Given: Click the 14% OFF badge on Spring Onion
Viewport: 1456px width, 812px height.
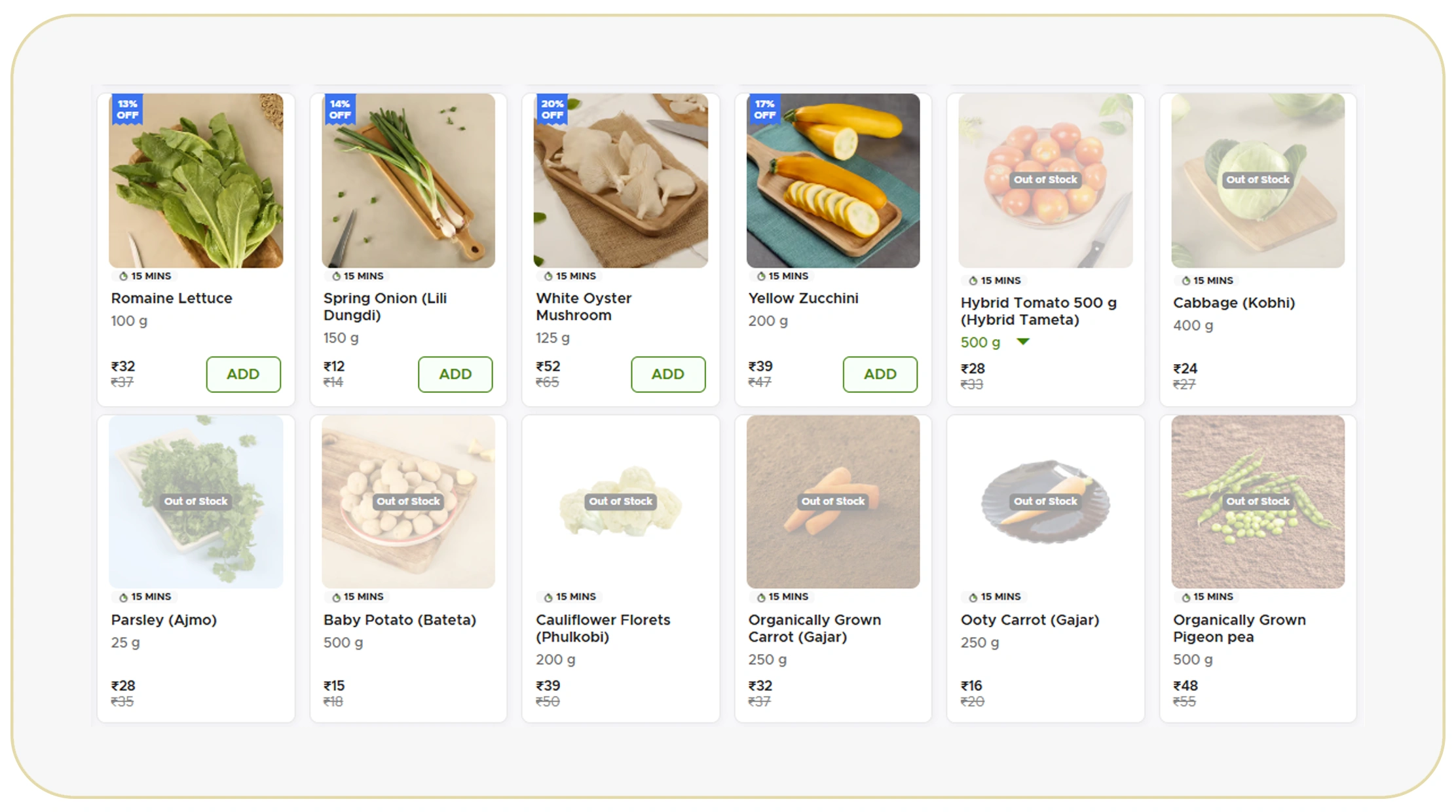Looking at the screenshot, I should (x=339, y=109).
